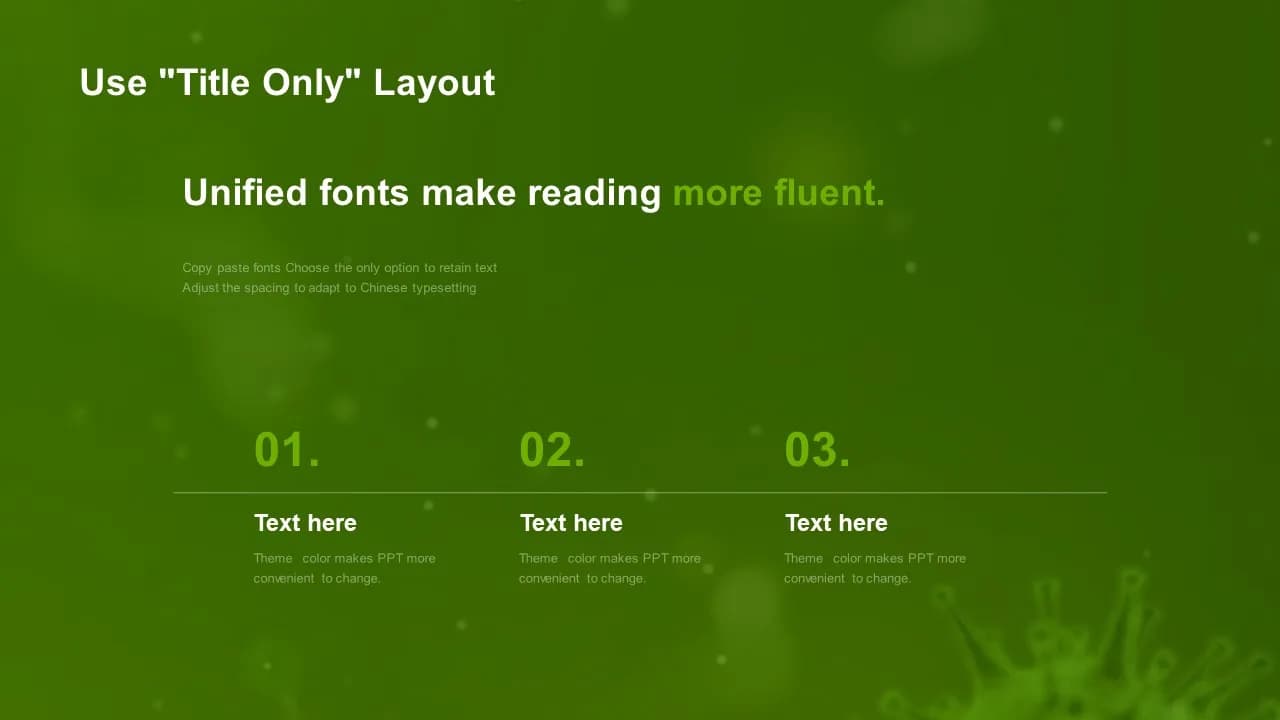The height and width of the screenshot is (720, 1280).
Task: Select the title 'Use "Title Only" Layout'
Action: point(287,82)
